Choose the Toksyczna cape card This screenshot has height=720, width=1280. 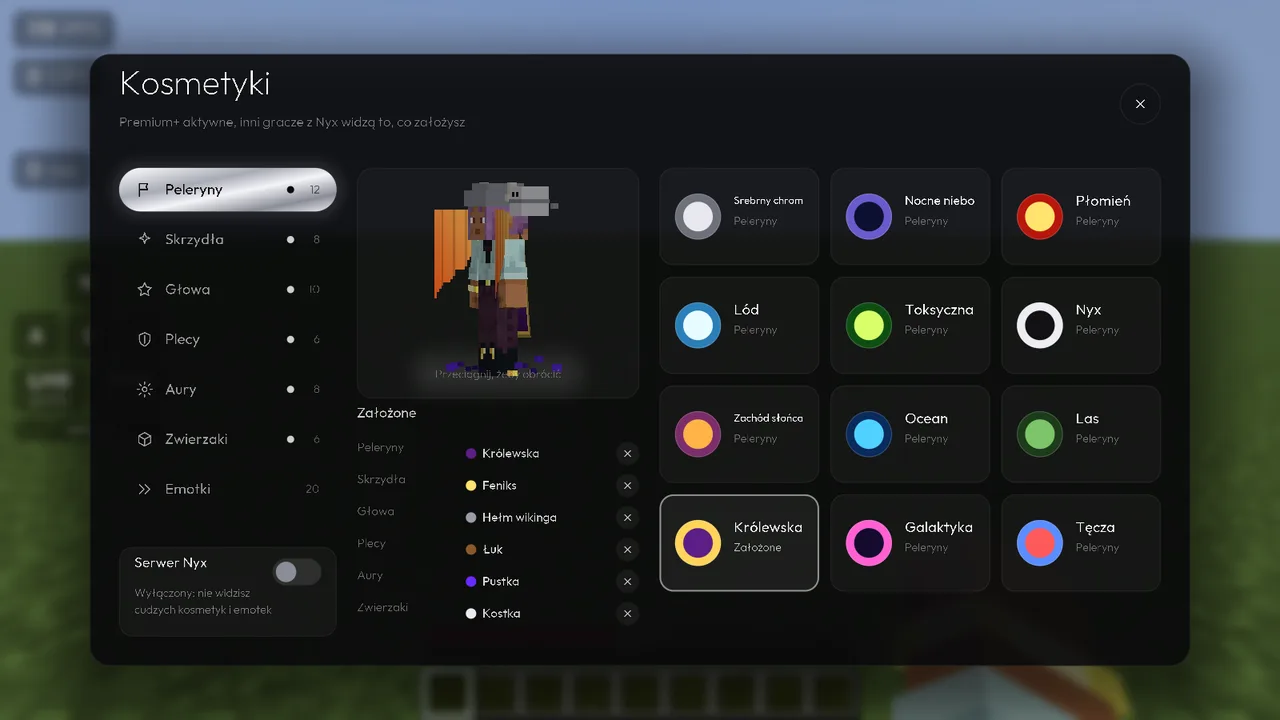910,325
